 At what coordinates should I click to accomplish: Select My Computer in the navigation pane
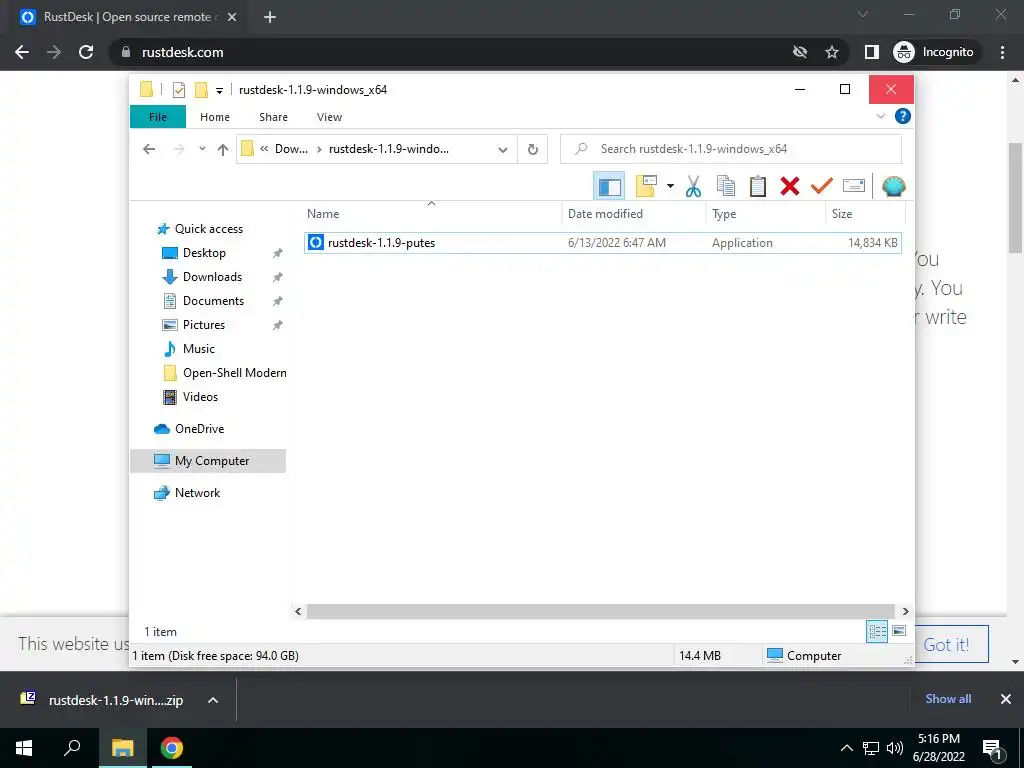point(208,461)
